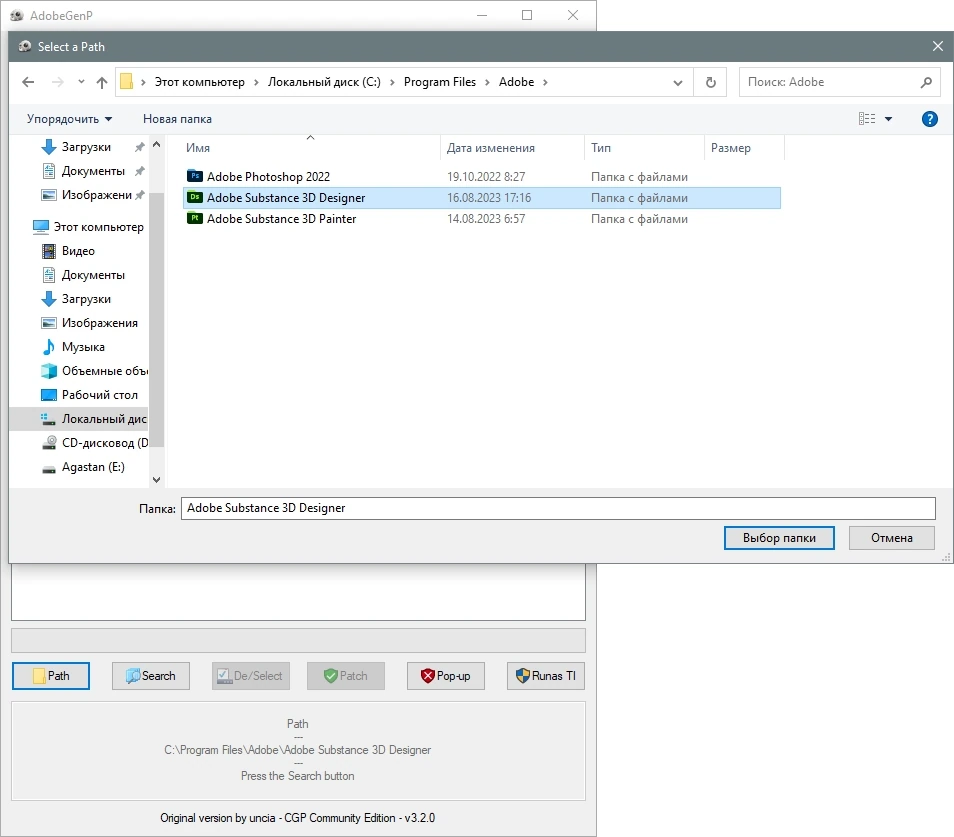Click the magnifier search icon
Viewport: 954px width, 837px height.
(926, 82)
